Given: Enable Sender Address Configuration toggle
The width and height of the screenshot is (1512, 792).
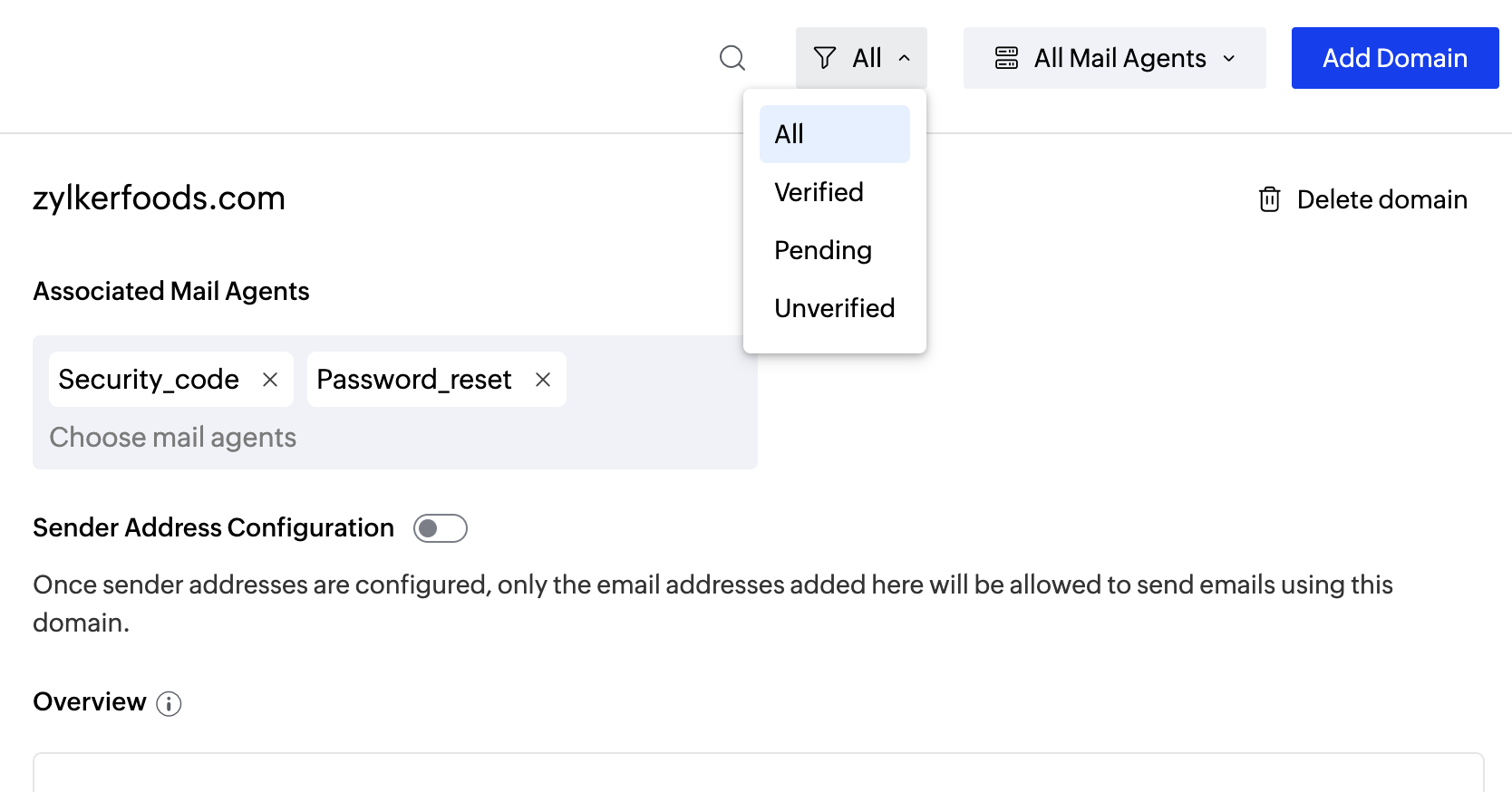Looking at the screenshot, I should tap(440, 528).
